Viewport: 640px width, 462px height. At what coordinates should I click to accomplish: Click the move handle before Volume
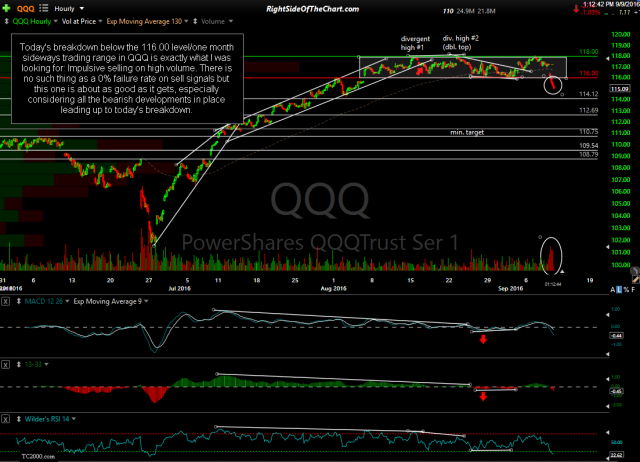195,21
